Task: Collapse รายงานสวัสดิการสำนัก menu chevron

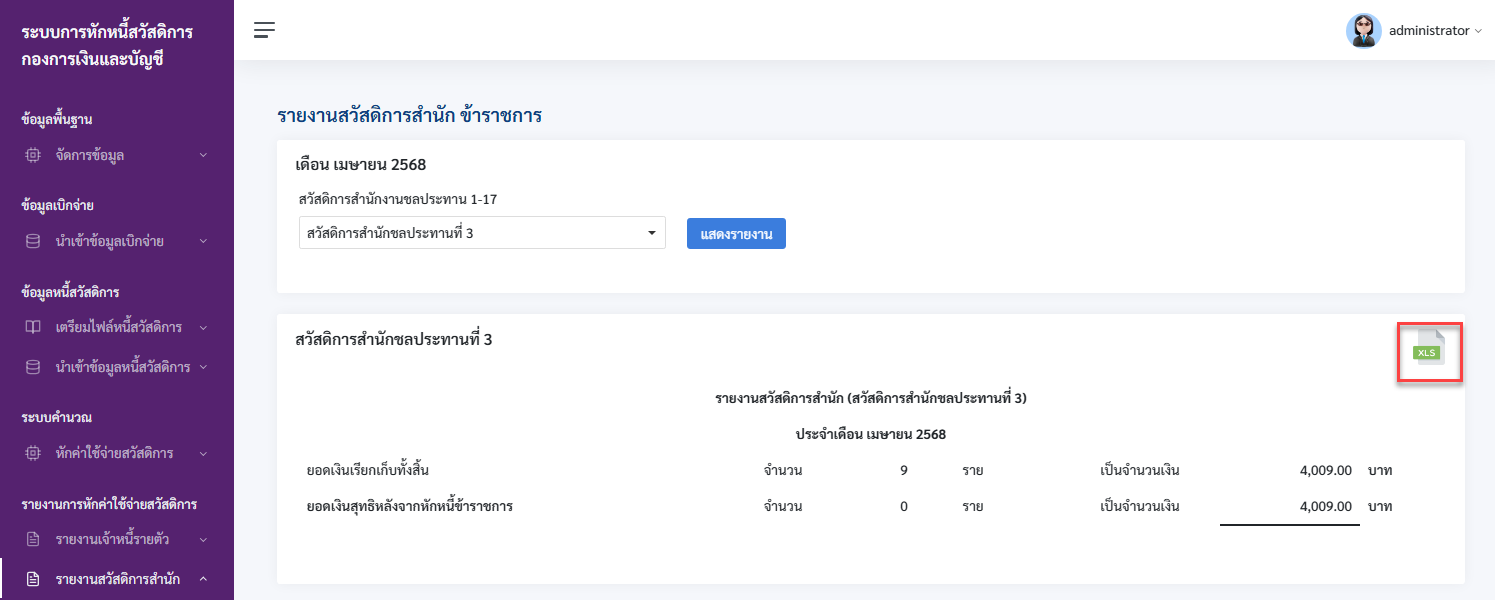Action: 203,579
